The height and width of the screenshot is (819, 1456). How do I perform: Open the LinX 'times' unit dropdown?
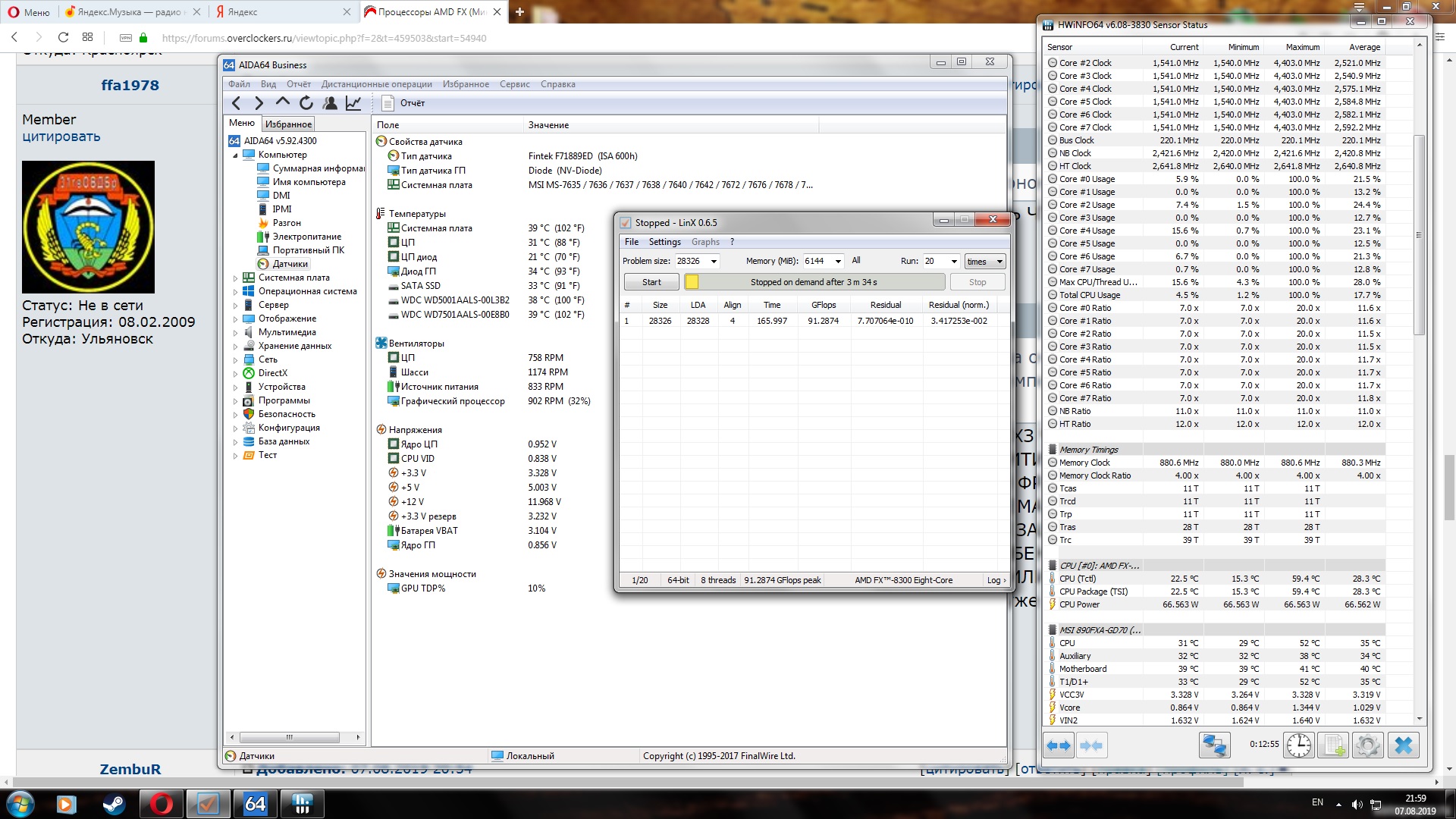999,262
